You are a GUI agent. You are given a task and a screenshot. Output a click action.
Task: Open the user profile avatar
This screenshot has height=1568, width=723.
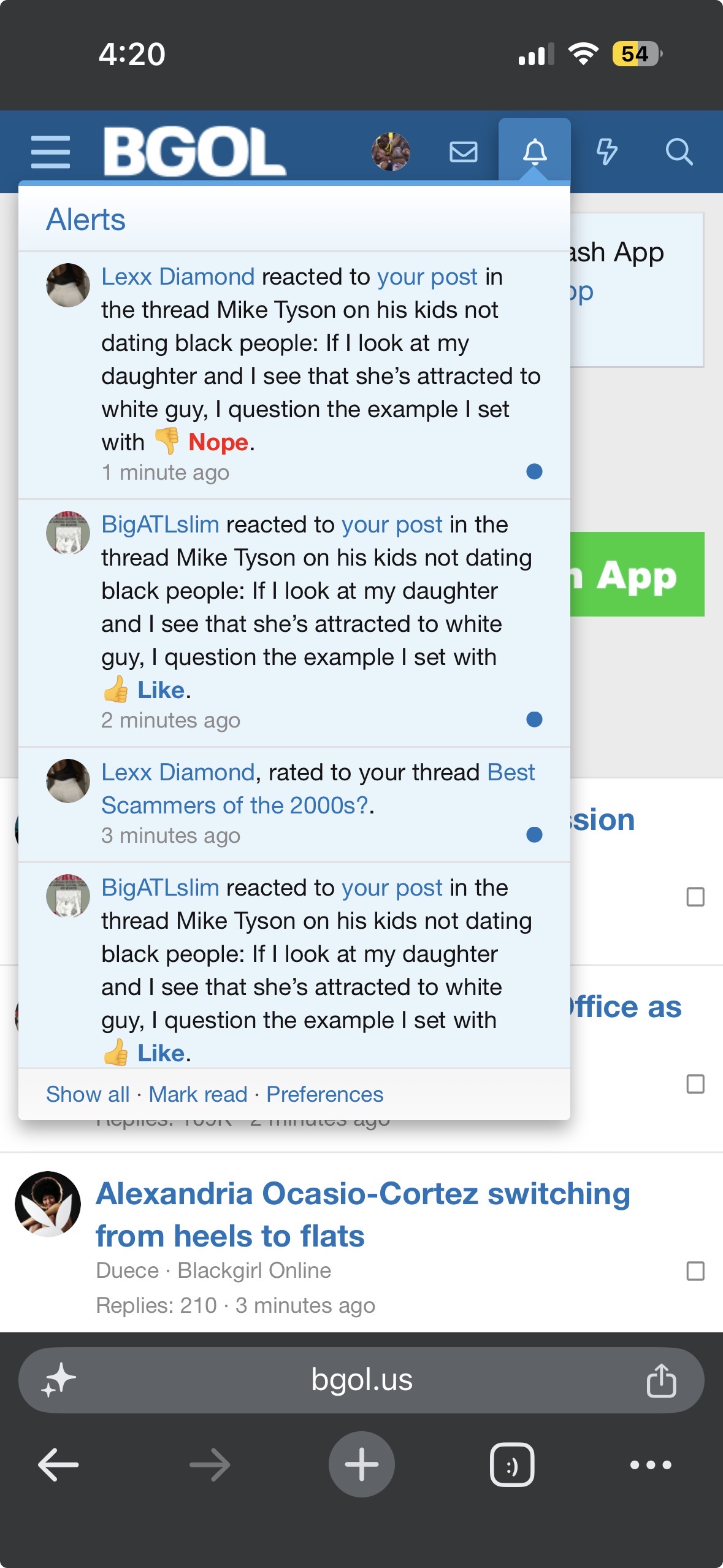[391, 152]
